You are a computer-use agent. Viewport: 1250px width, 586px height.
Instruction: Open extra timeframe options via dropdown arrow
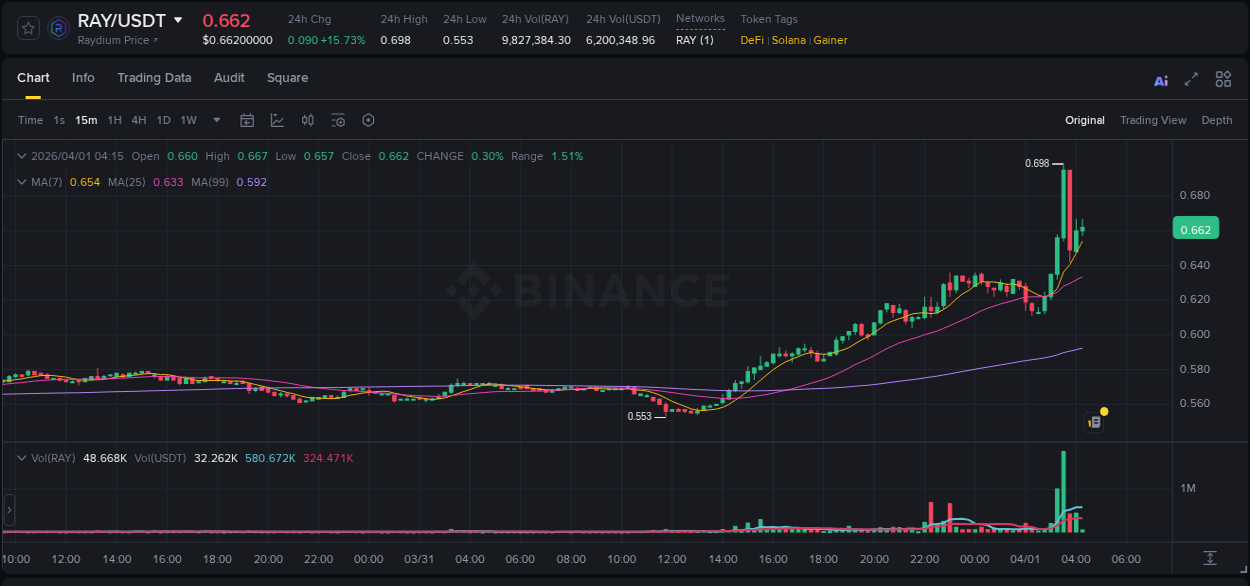215,120
